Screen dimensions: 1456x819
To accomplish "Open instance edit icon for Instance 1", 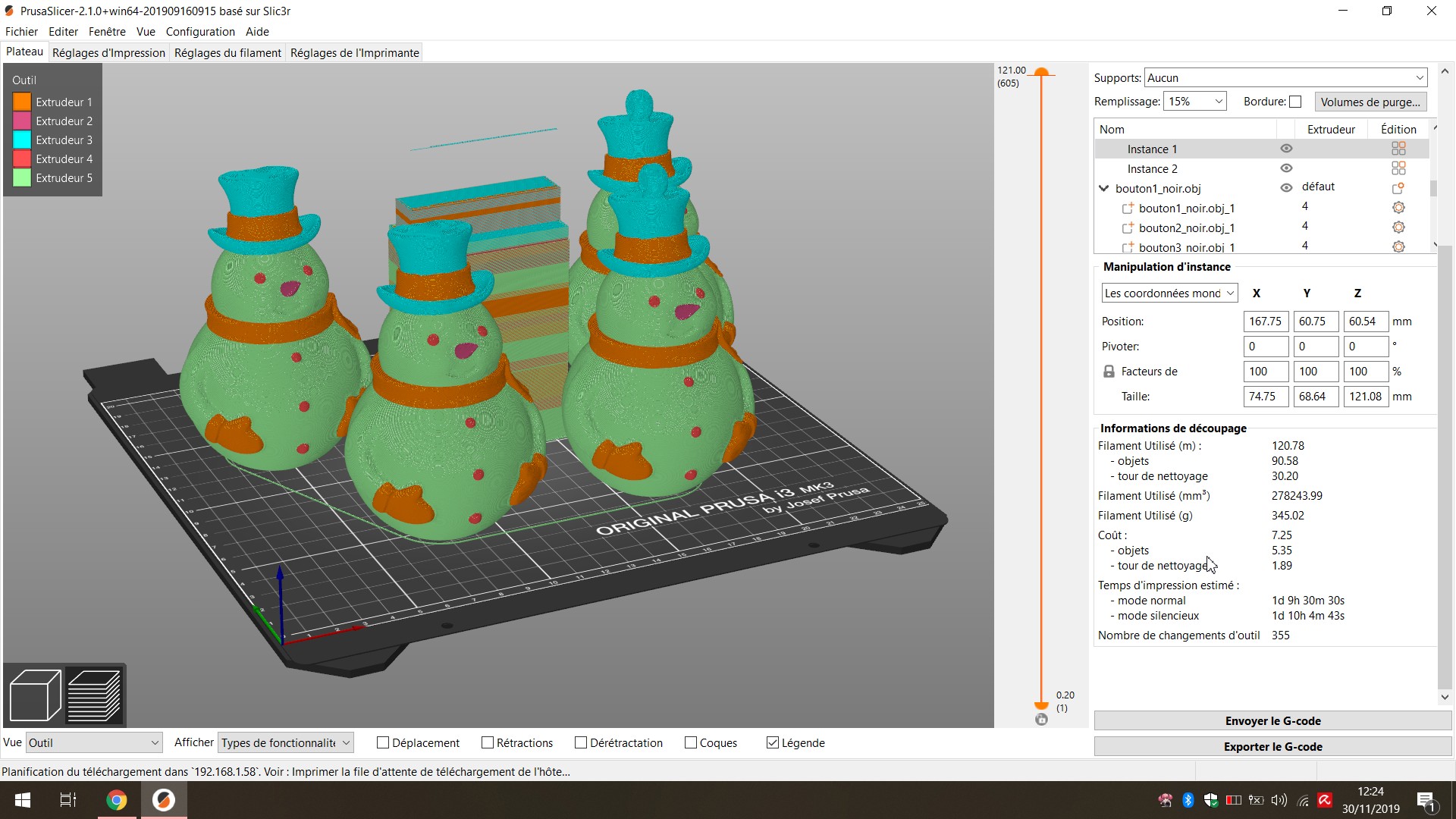I will (x=1398, y=149).
